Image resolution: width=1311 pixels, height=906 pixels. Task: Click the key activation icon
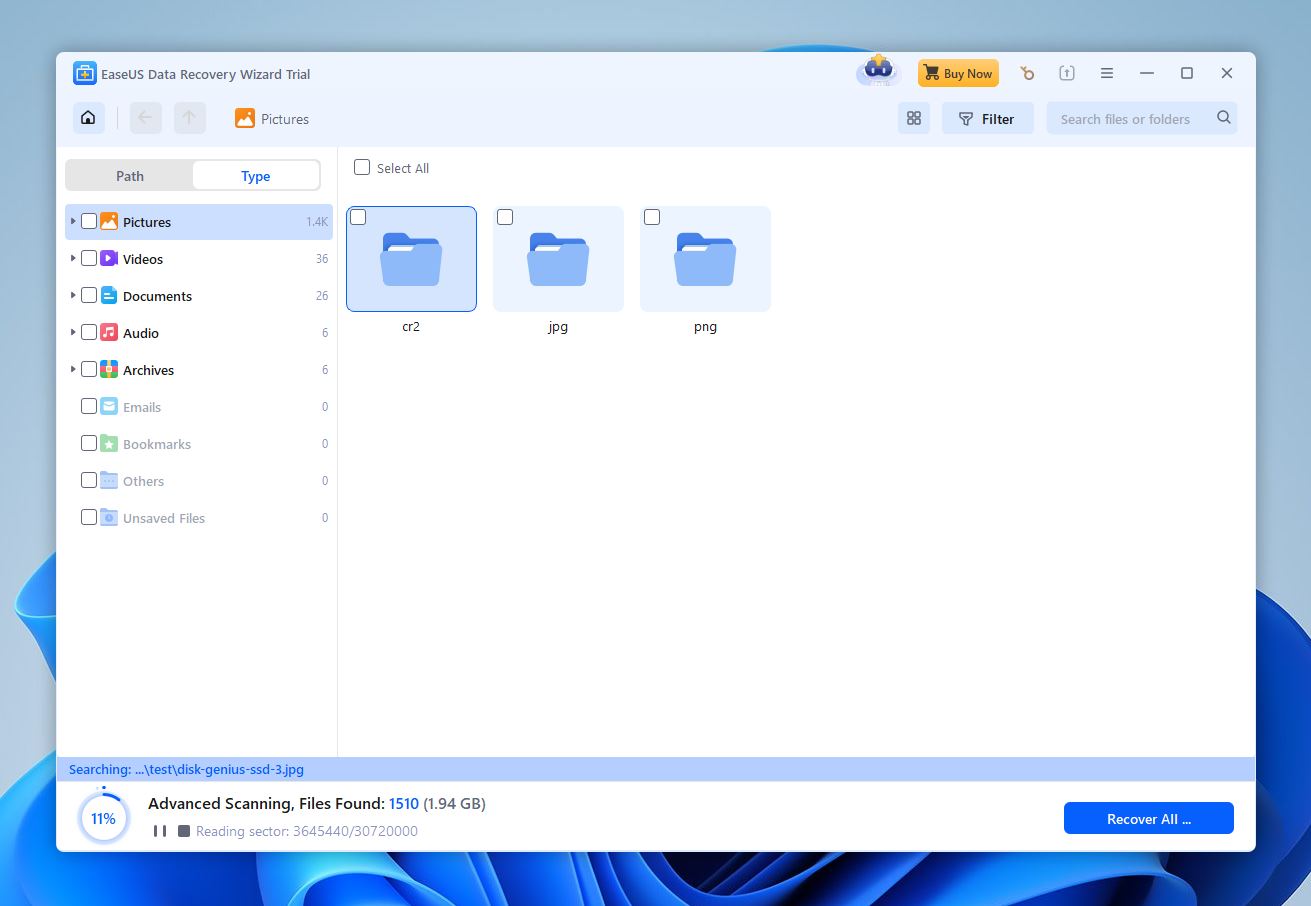click(x=1027, y=73)
